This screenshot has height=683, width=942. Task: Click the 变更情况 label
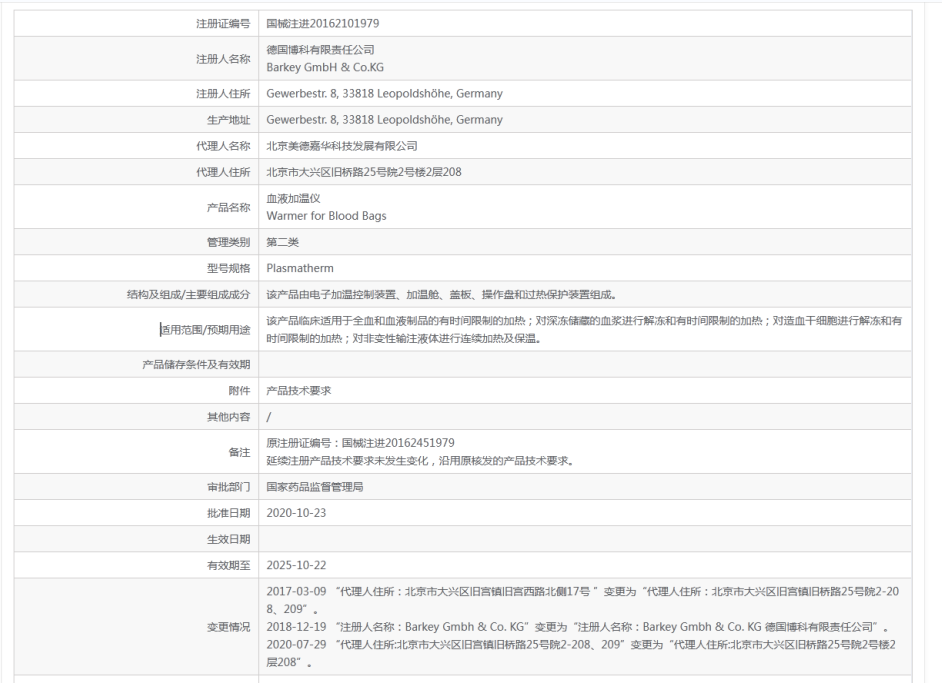point(228,627)
